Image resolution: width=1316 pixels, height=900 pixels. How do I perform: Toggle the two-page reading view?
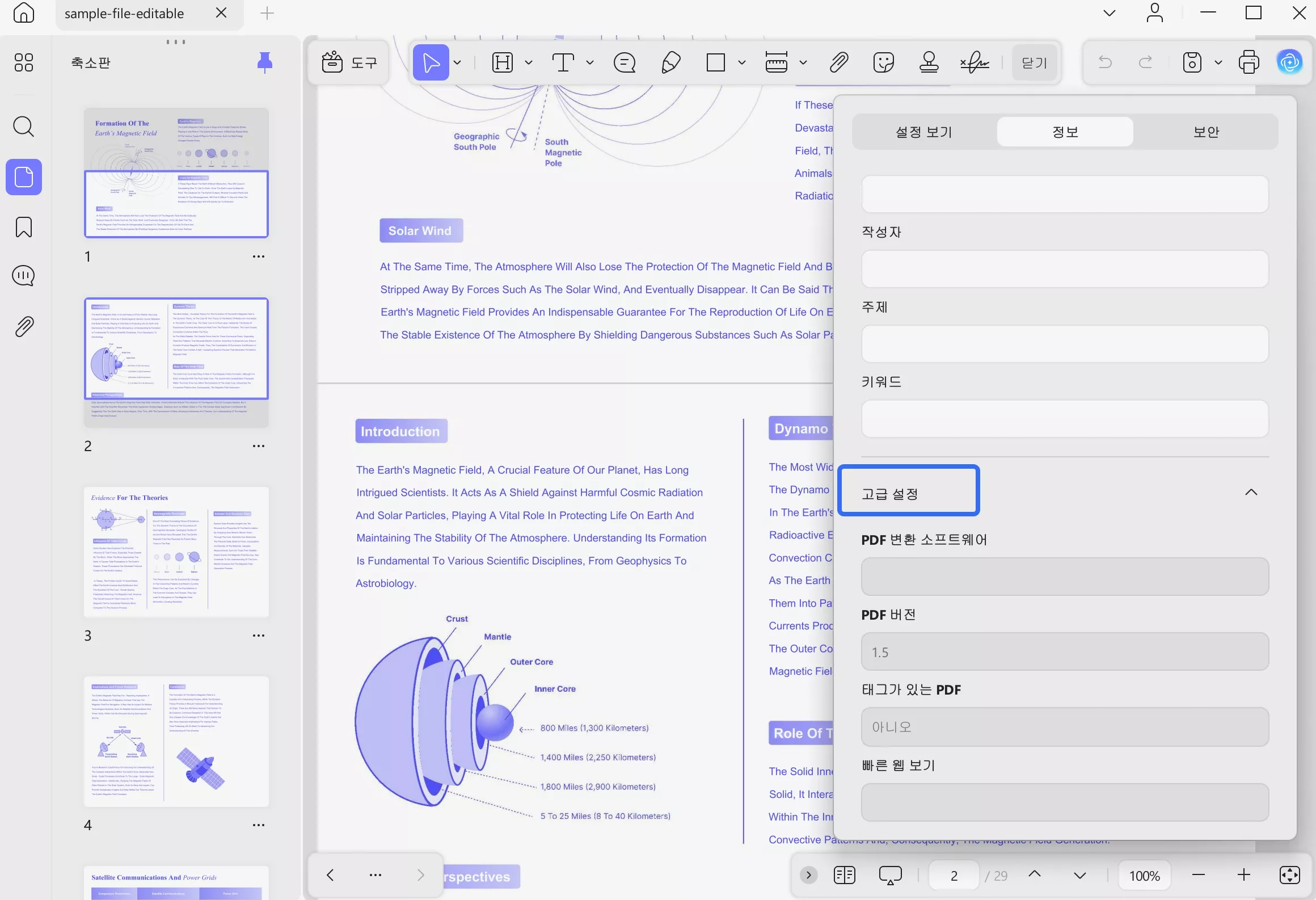844,875
